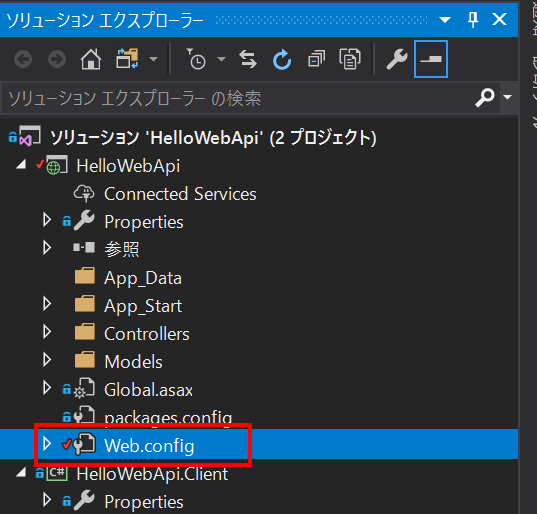Click the Controllers folder icon
Image resolution: width=537 pixels, height=514 pixels.
point(85,331)
